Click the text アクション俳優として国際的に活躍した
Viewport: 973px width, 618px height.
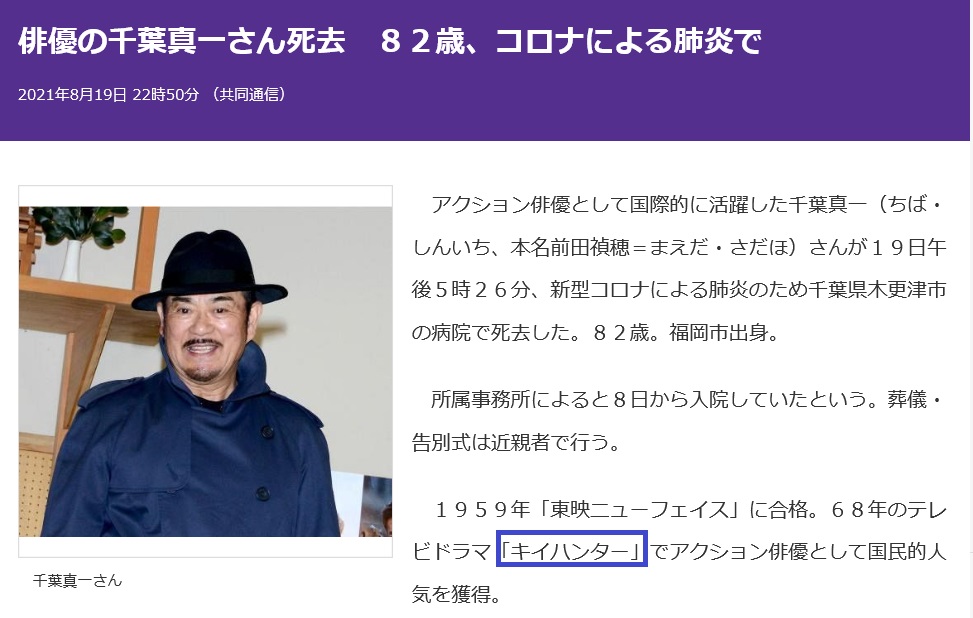[609, 205]
